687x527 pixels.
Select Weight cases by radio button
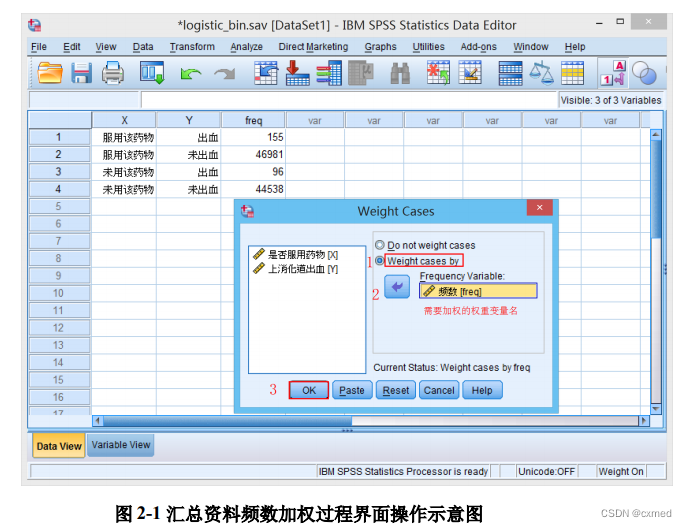[379, 261]
